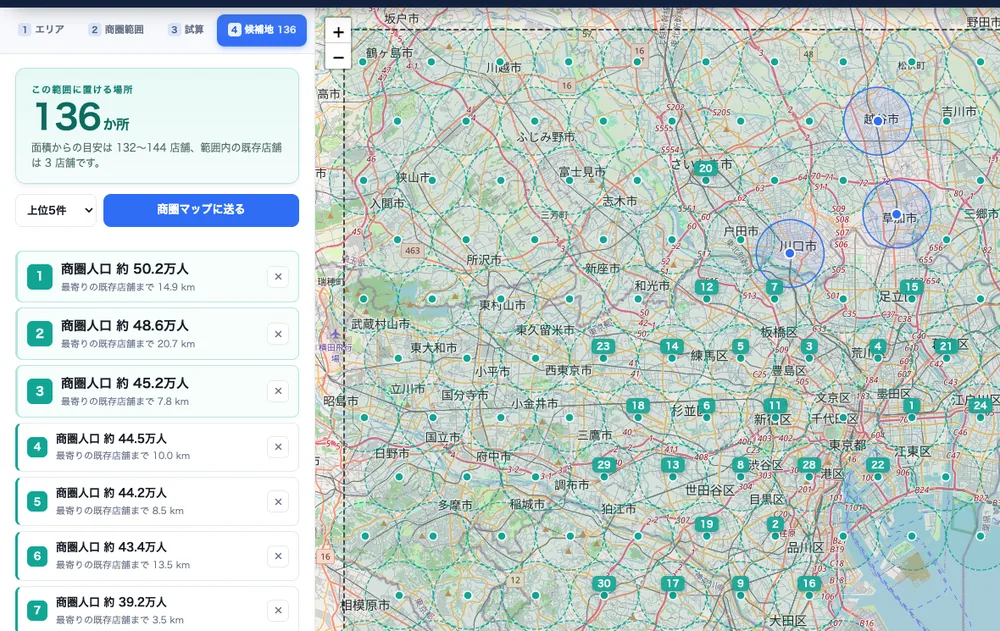Image resolution: width=1000 pixels, height=631 pixels.
Task: Click map marker number 15
Action: click(911, 286)
